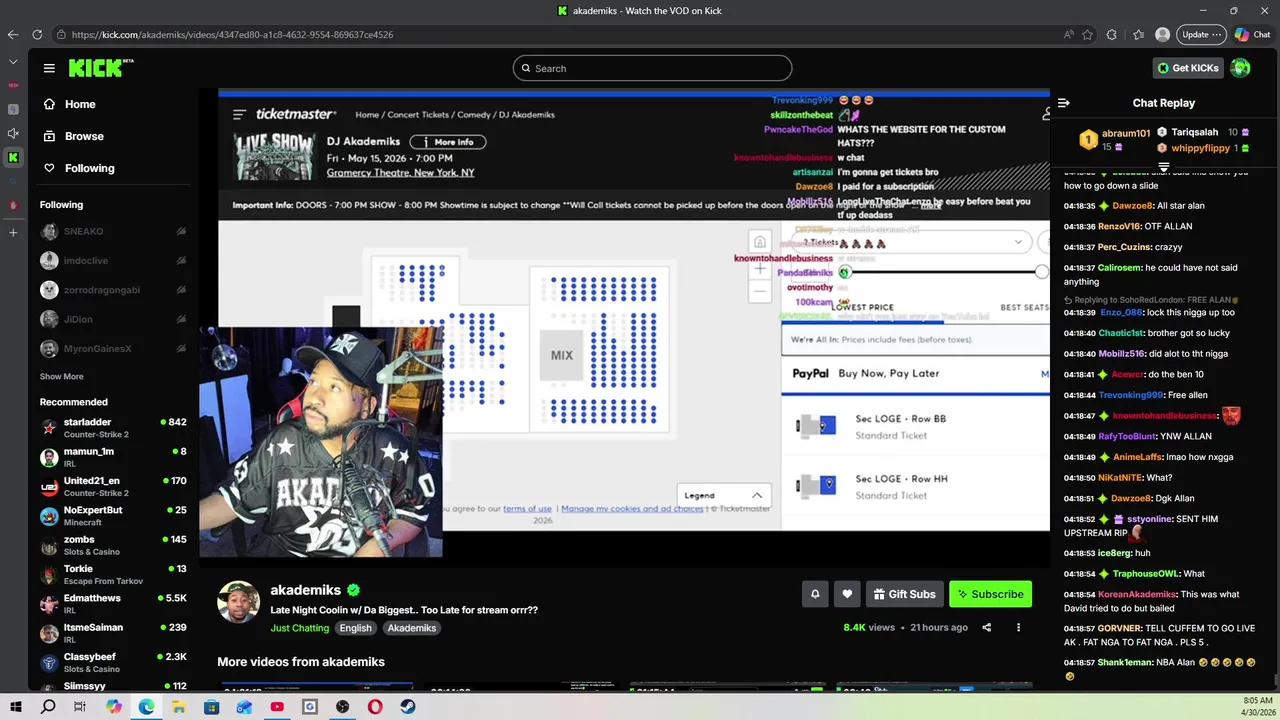The image size is (1280, 720).
Task: Follow akademiks with the heart button
Action: coord(847,594)
